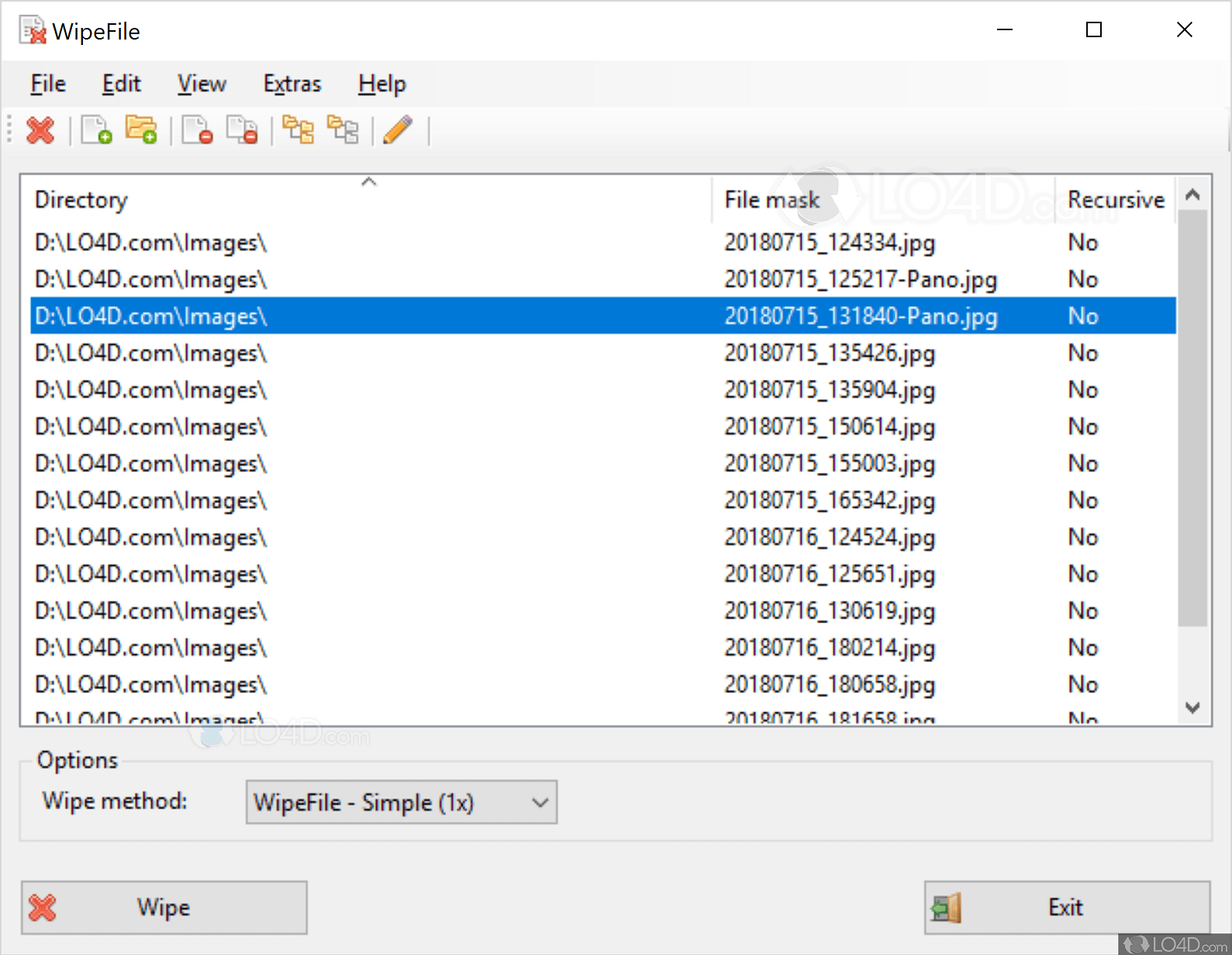Sort by the File mask column header
The height and width of the screenshot is (955, 1232).
point(883,200)
